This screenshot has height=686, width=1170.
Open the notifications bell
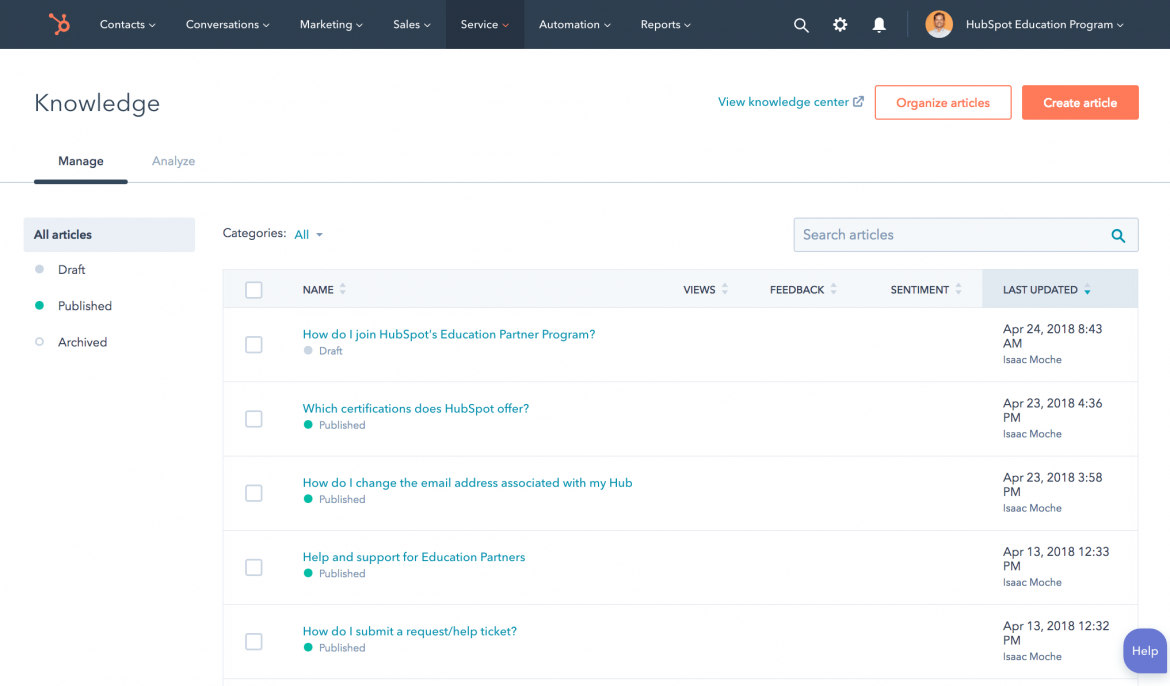click(x=878, y=24)
